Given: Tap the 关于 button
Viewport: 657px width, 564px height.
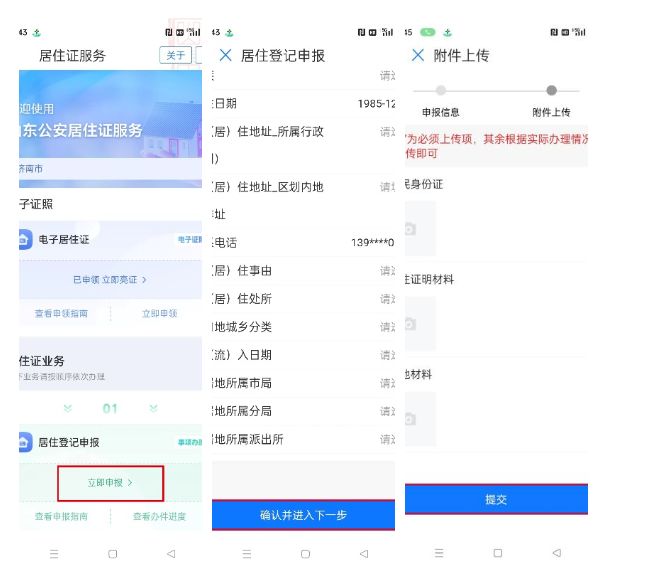Looking at the screenshot, I should pos(176,55).
